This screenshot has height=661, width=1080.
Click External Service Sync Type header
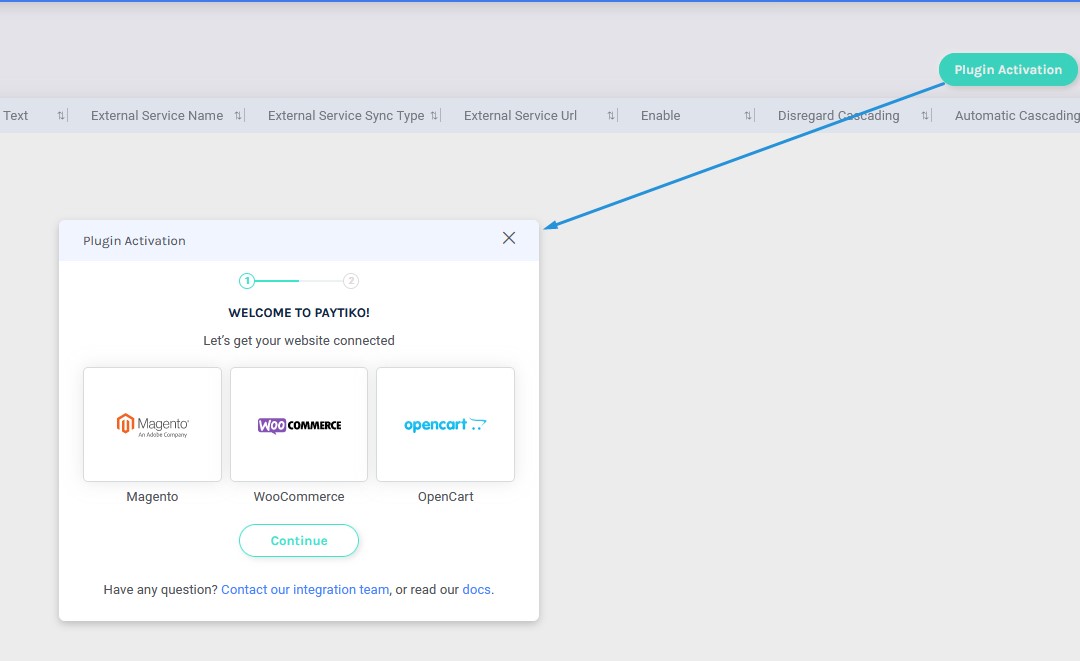346,116
